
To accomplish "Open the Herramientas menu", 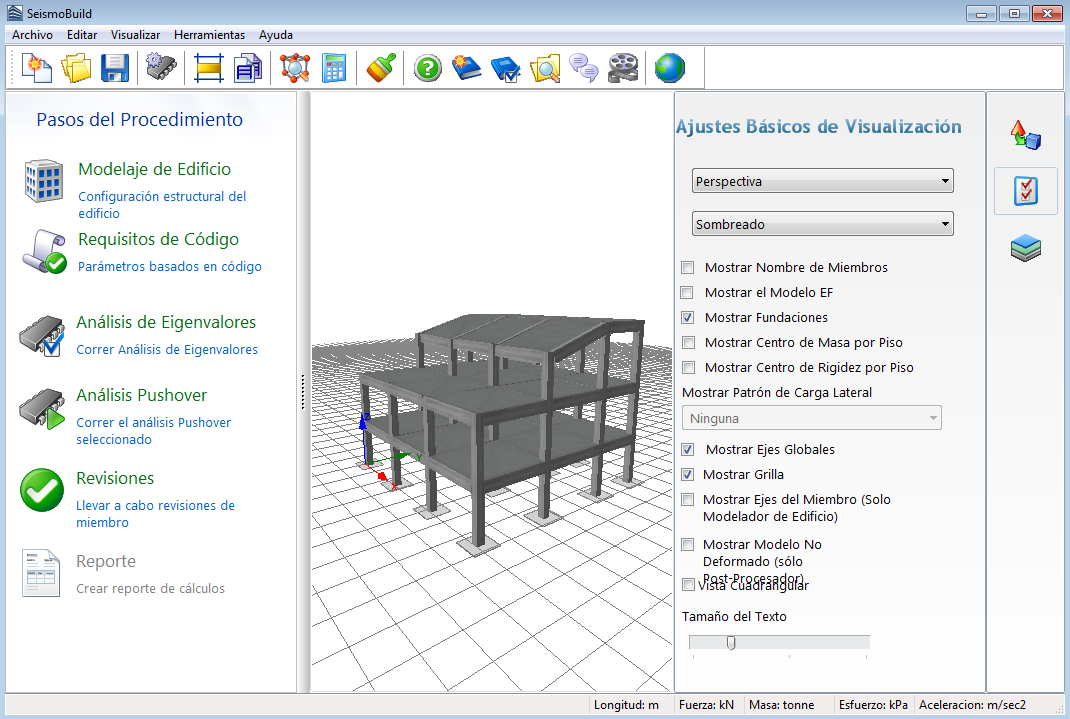I will [x=209, y=34].
